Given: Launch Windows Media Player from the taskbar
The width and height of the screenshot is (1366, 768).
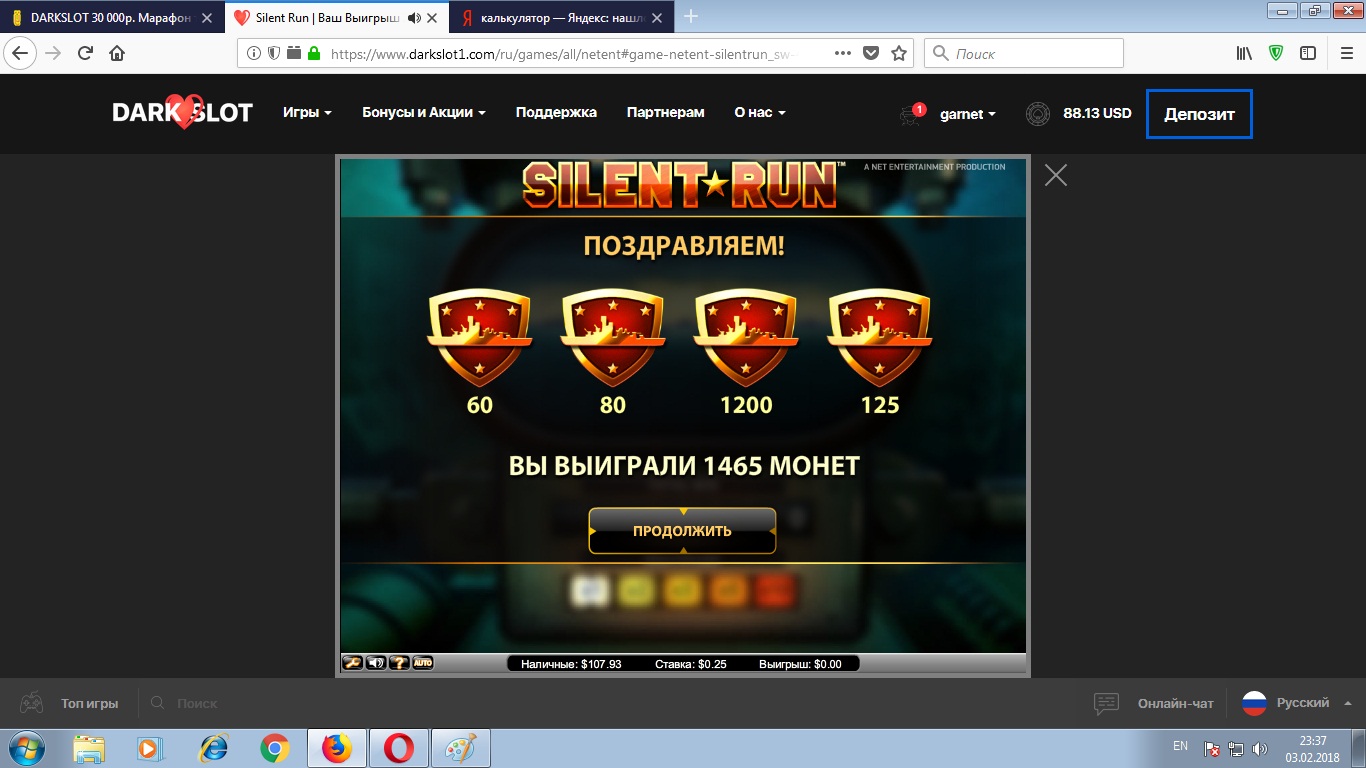Looking at the screenshot, I should pos(149,748).
